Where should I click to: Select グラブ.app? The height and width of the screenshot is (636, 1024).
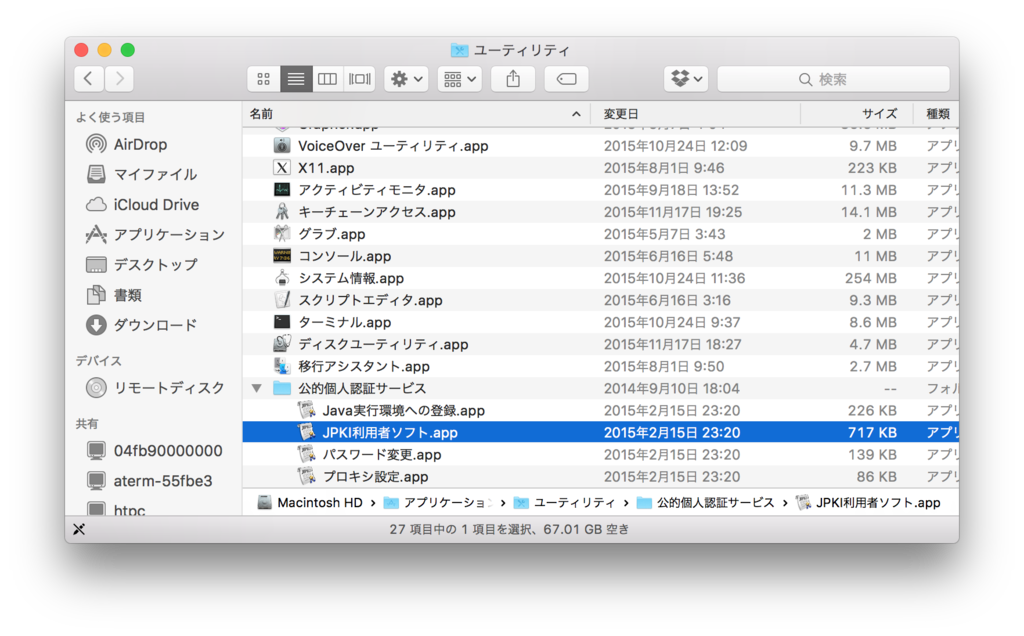pyautogui.click(x=332, y=234)
